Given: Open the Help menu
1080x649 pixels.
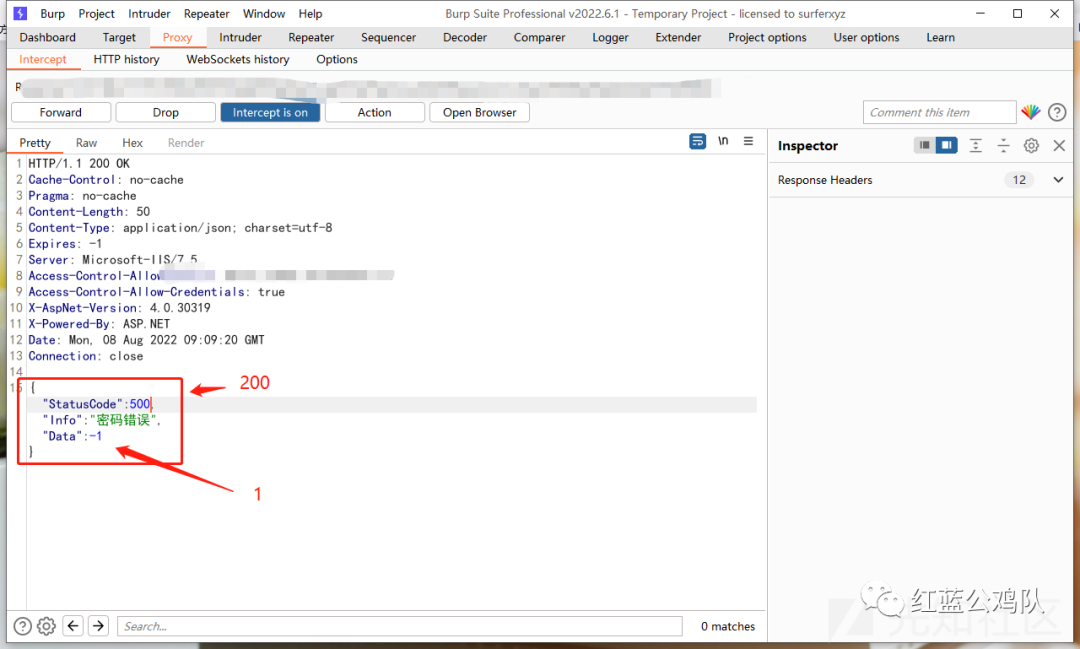Looking at the screenshot, I should (x=310, y=14).
